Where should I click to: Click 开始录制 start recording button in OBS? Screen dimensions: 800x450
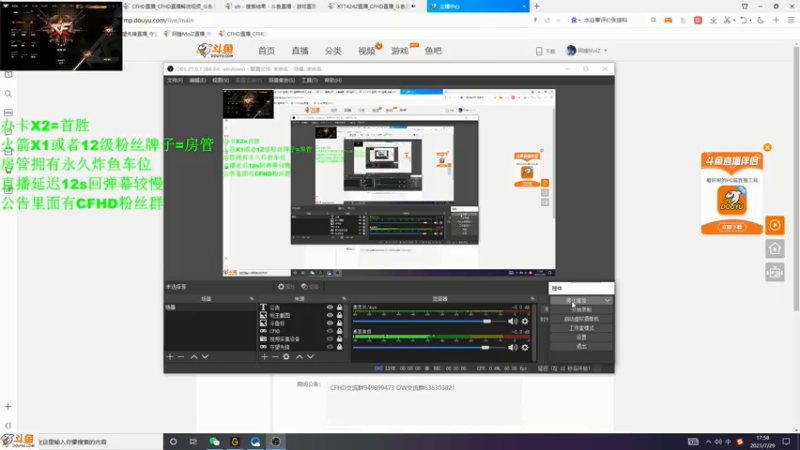coord(582,310)
